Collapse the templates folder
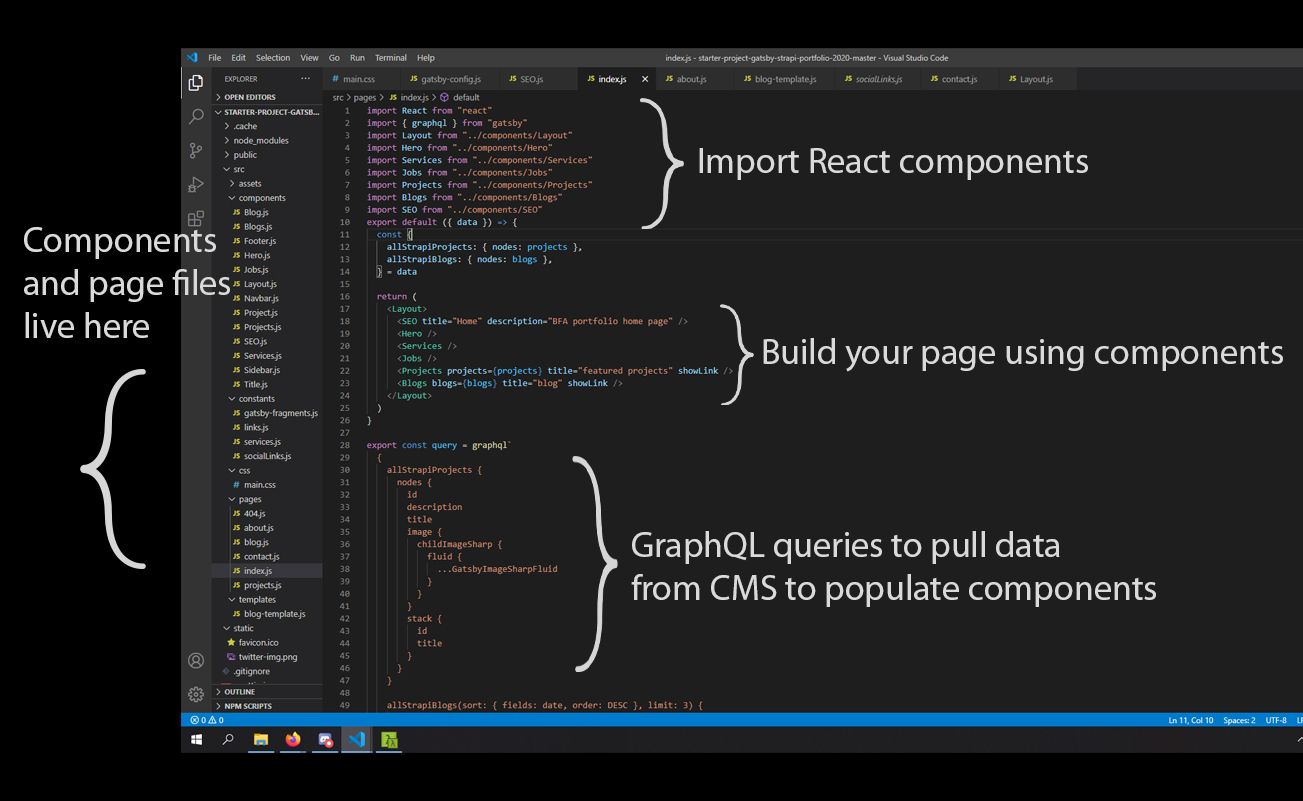Screen dimensions: 1303x801 coord(267,600)
